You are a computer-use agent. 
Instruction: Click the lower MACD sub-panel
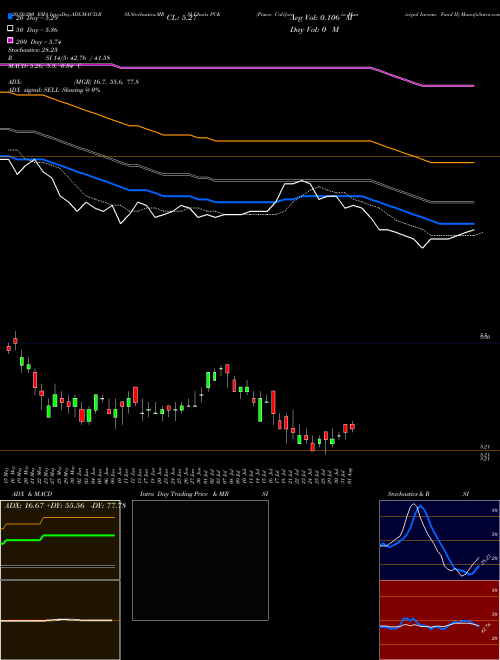[x=60, y=619]
